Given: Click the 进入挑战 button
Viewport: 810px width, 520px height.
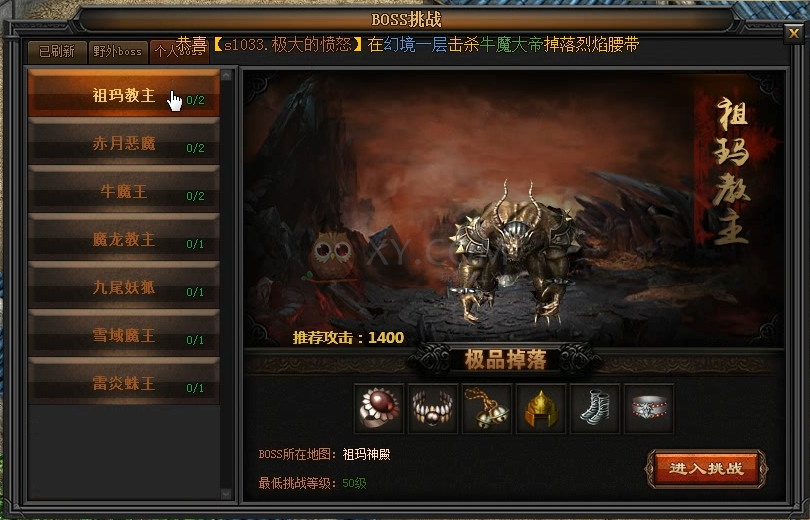Looking at the screenshot, I should click(x=706, y=468).
